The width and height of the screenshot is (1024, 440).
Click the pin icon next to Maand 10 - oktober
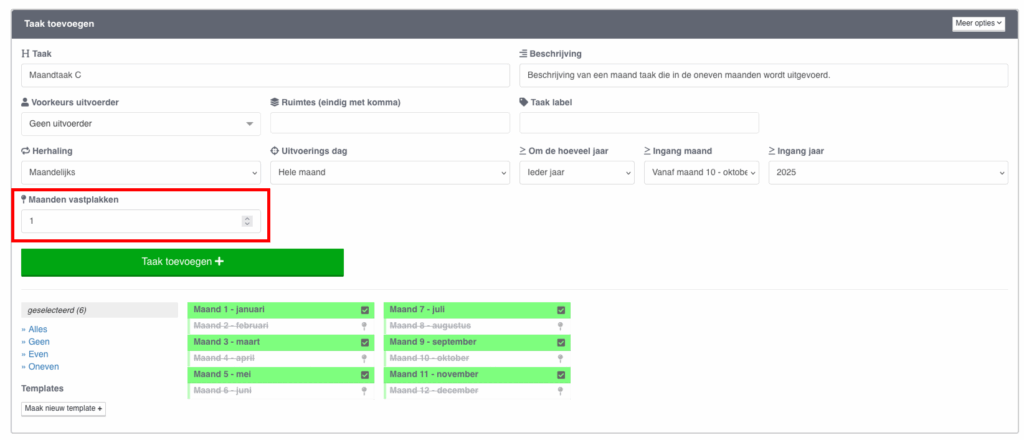click(561, 358)
